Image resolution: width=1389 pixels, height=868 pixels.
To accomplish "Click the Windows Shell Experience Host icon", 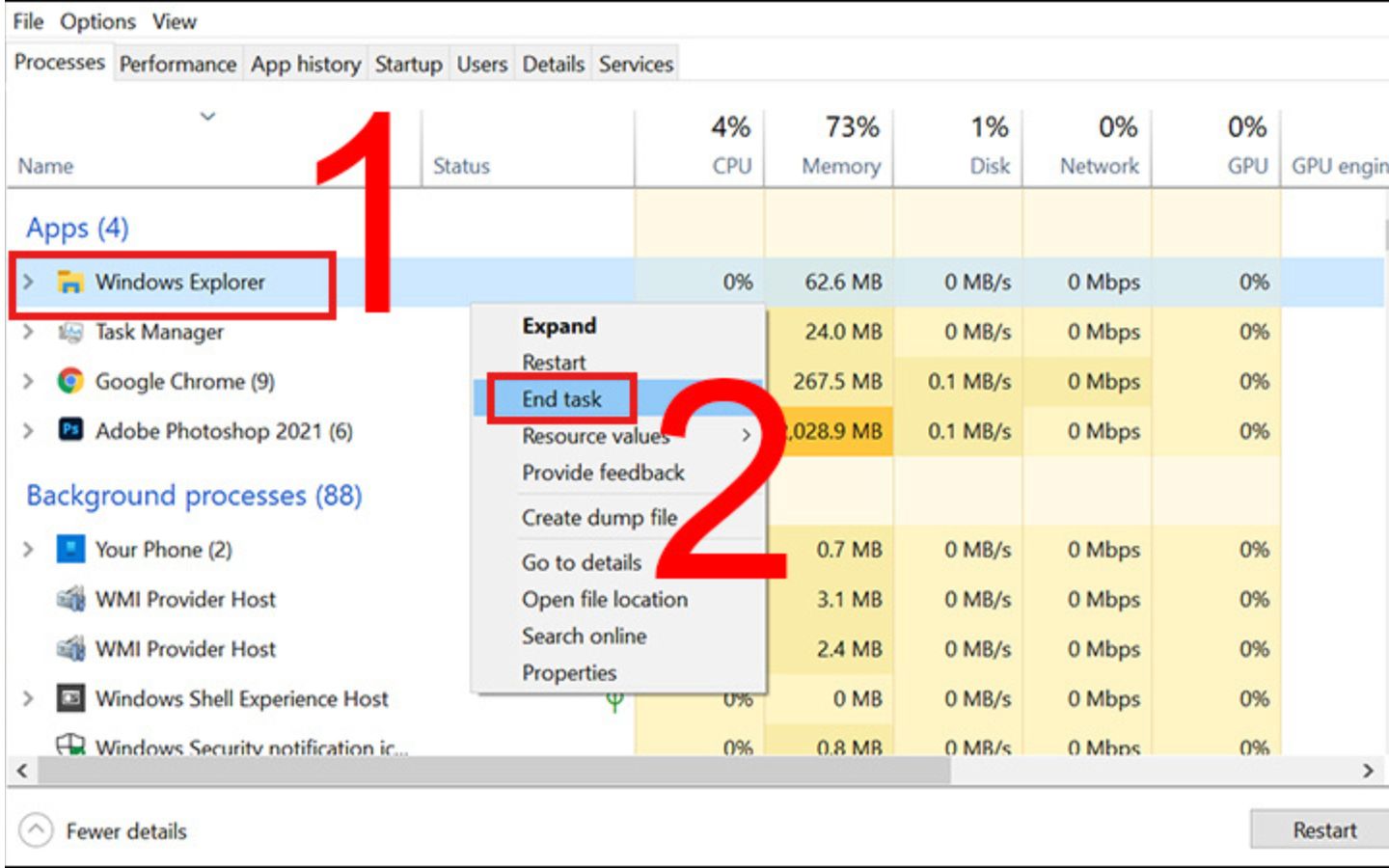I will [70, 697].
